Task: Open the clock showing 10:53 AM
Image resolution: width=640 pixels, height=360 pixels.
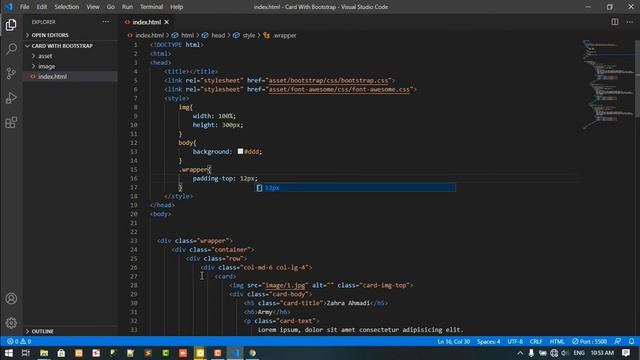Action: click(x=602, y=353)
